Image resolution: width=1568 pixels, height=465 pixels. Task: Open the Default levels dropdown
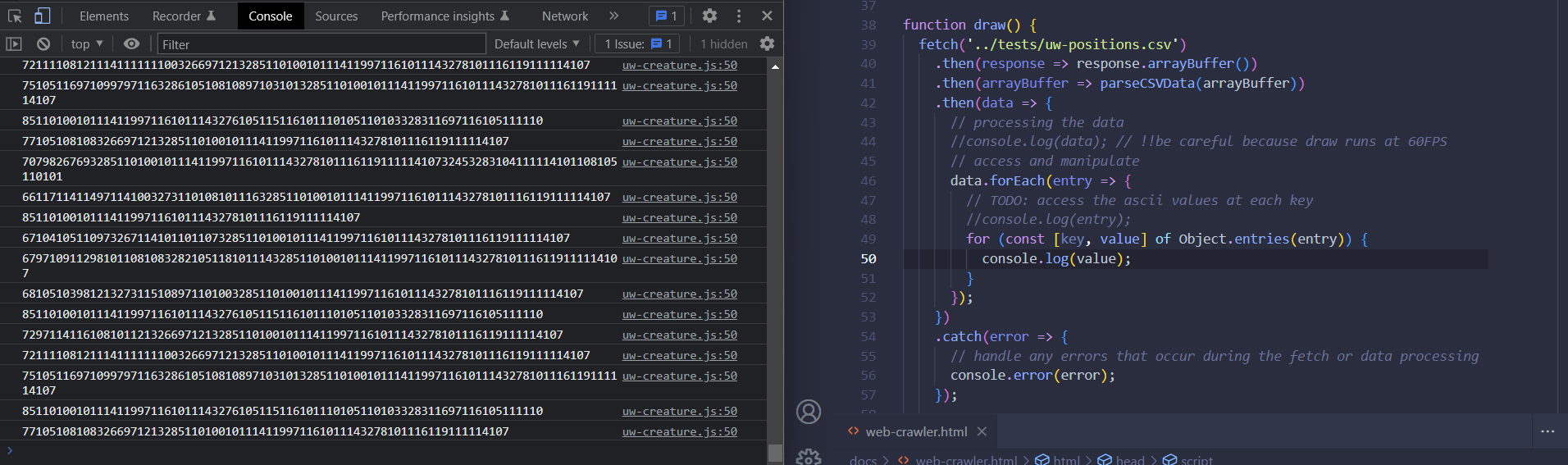(536, 44)
